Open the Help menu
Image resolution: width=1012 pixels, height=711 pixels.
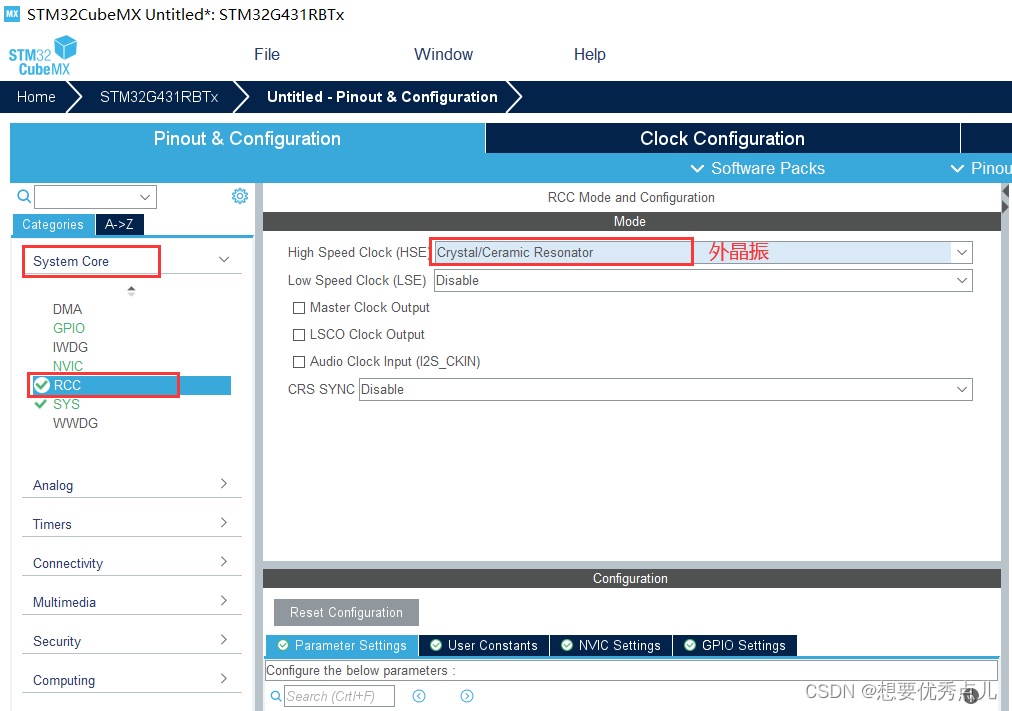(x=589, y=54)
